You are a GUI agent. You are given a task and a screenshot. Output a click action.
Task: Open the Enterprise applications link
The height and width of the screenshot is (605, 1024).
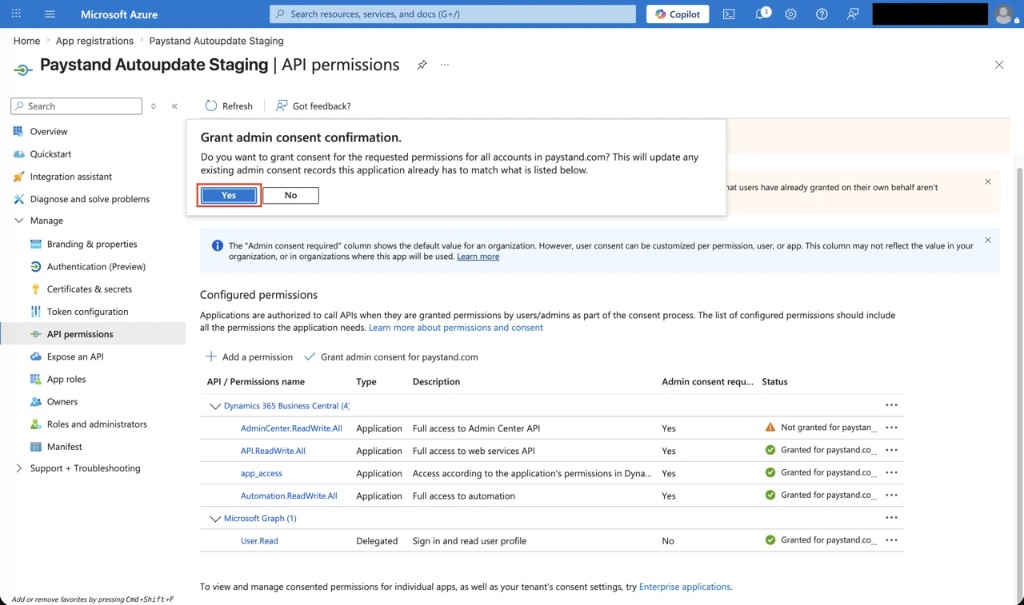pyautogui.click(x=684, y=587)
